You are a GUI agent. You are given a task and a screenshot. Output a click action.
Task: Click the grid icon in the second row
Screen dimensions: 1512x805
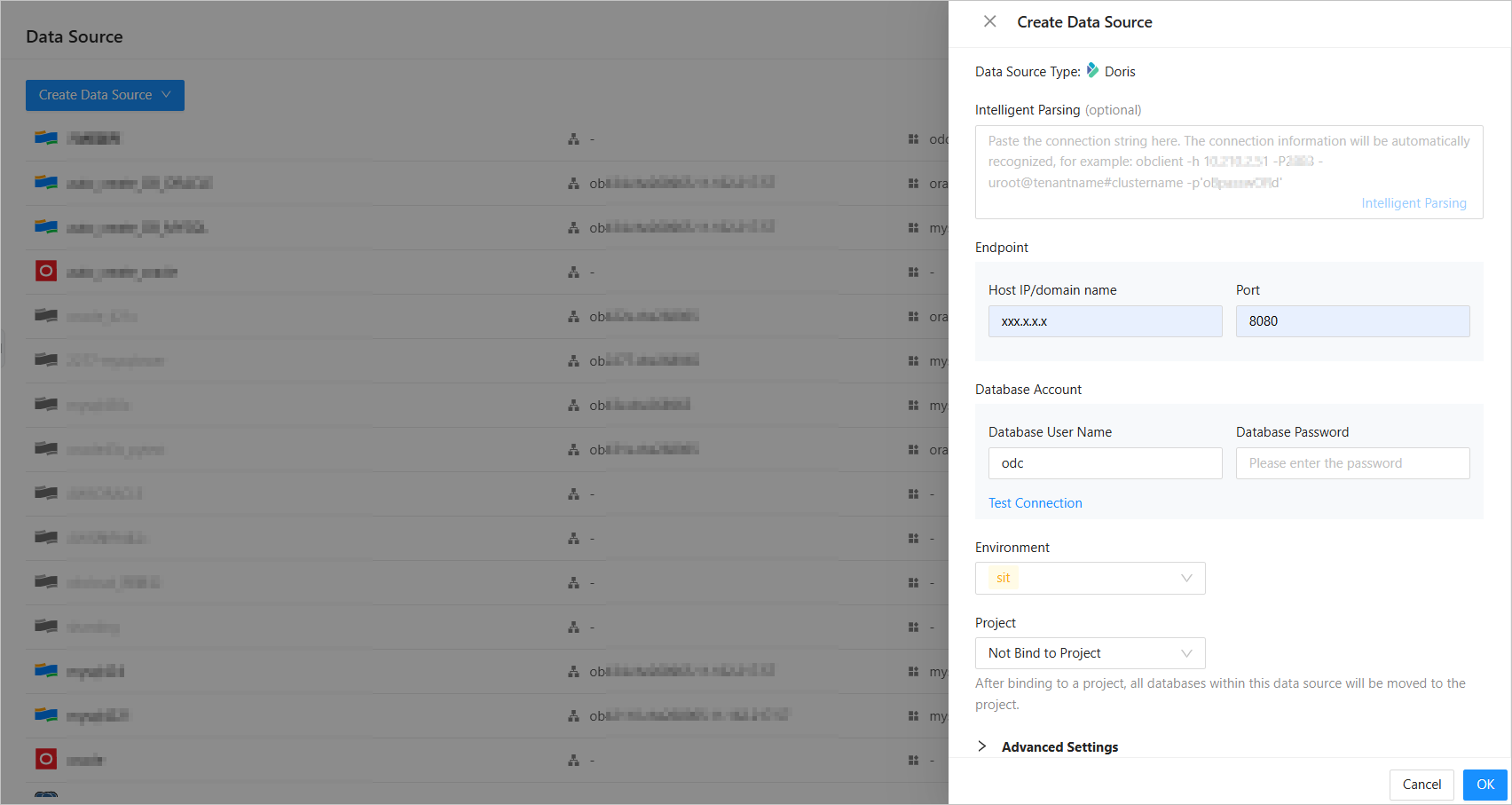(913, 184)
